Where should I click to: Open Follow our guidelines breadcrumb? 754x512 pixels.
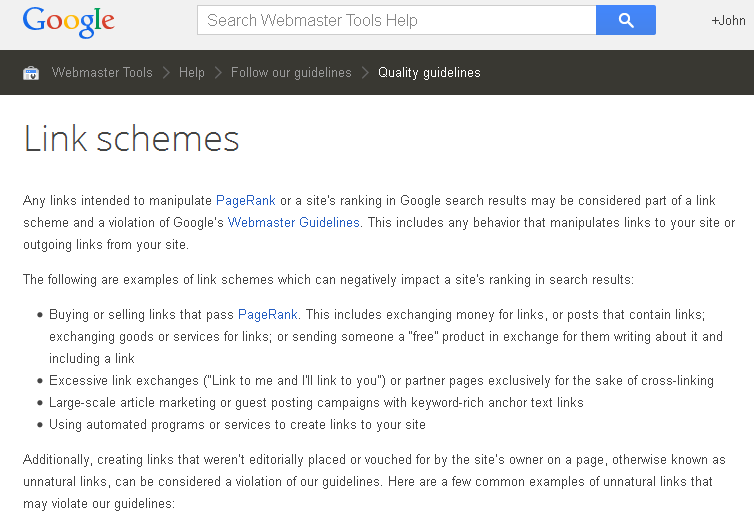[291, 73]
